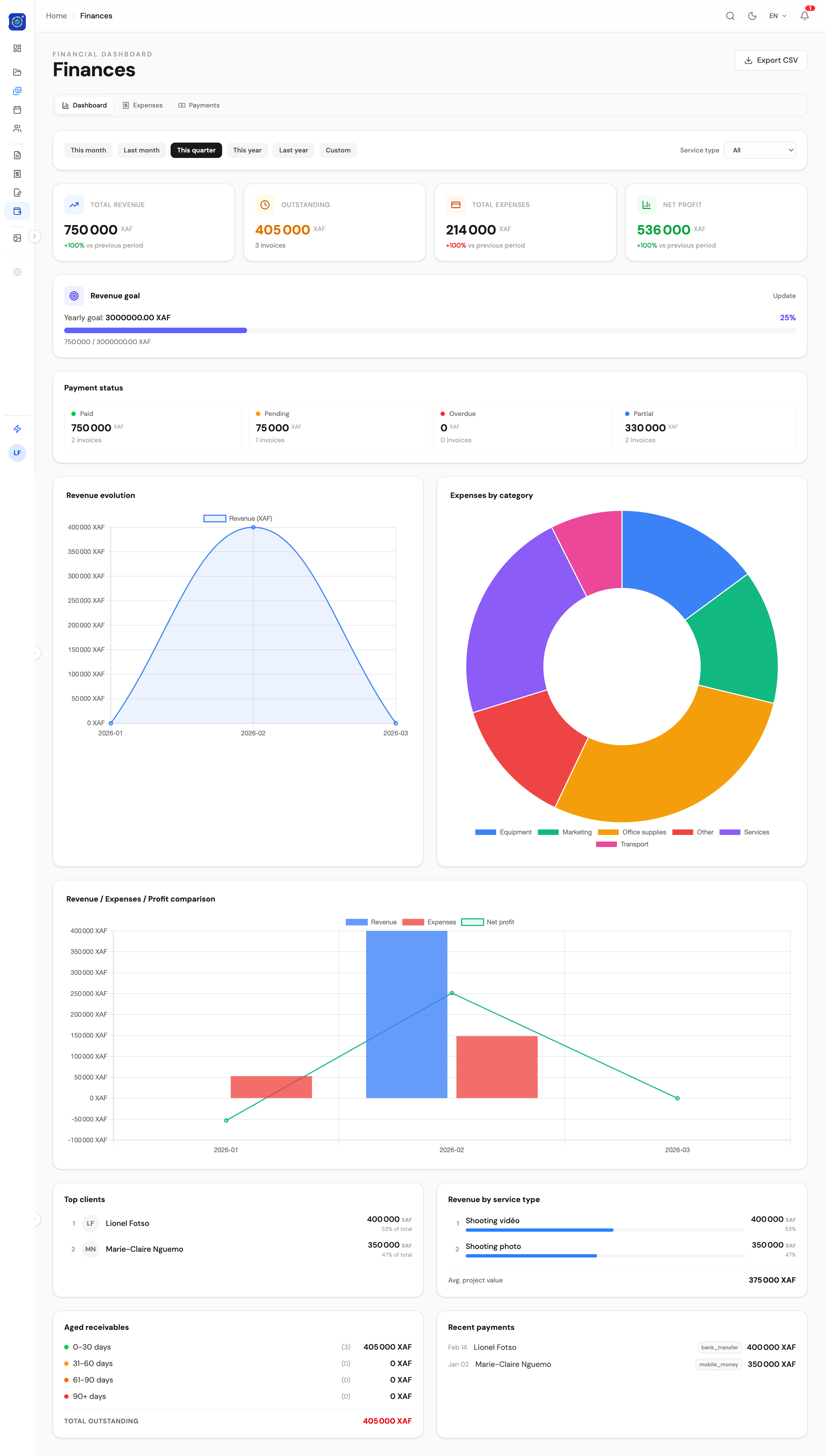This screenshot has width=825, height=1456.
Task: Click the search magnifier icon
Action: pyautogui.click(x=730, y=16)
